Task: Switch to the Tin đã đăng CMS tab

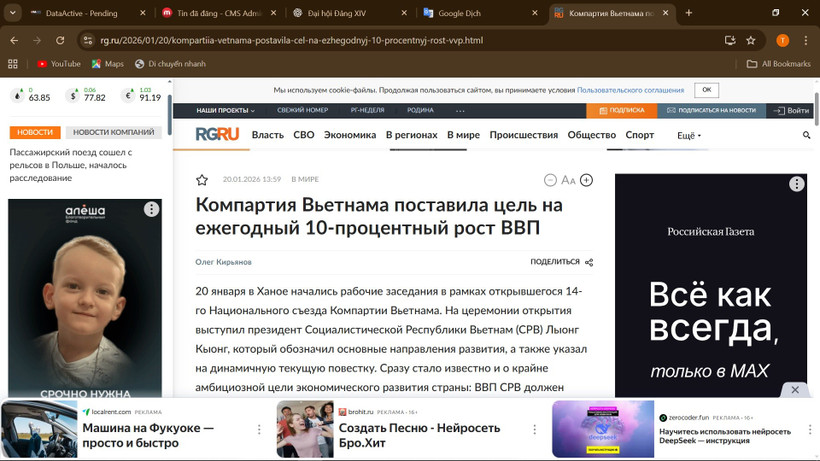Action: pos(212,13)
